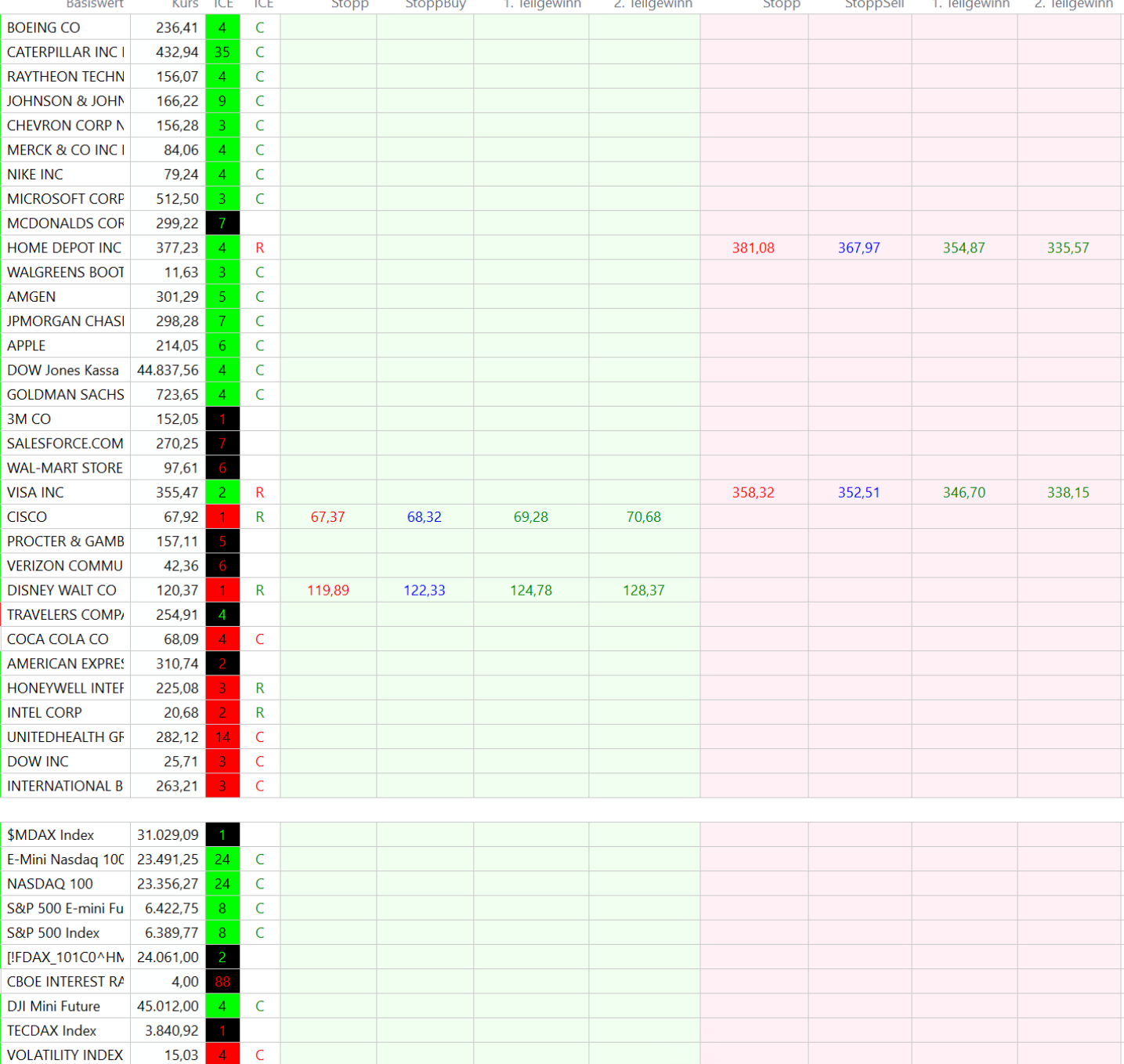This screenshot has width=1124, height=1064.
Task: Select the Disney stop value 119,89
Action: pos(327,590)
